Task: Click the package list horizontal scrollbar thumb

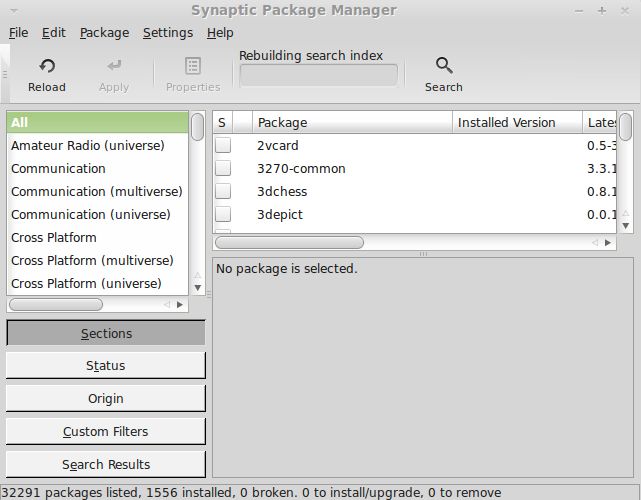Action: click(x=289, y=242)
